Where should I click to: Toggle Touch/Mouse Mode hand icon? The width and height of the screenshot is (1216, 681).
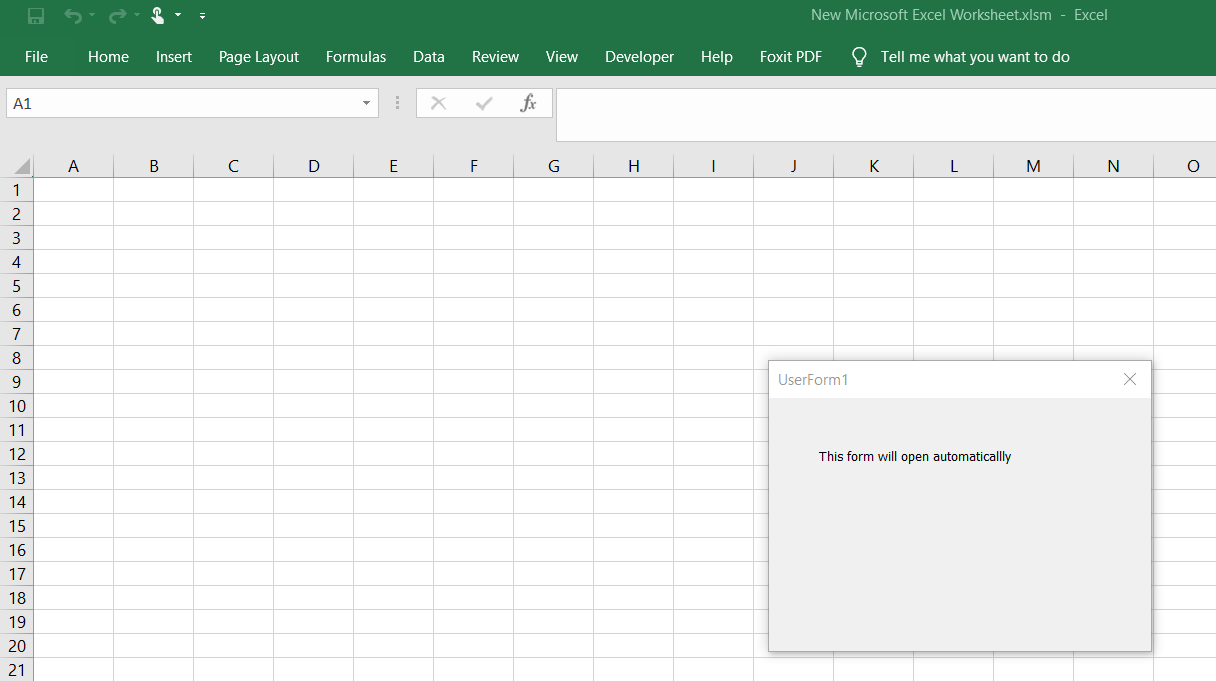(158, 16)
